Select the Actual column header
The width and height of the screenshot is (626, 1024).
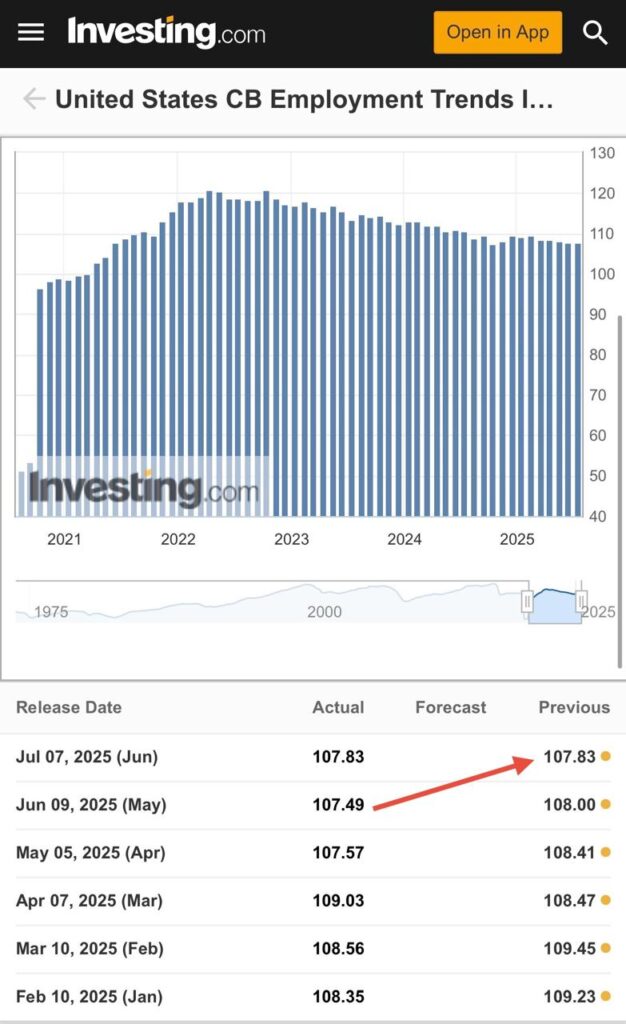click(x=338, y=707)
